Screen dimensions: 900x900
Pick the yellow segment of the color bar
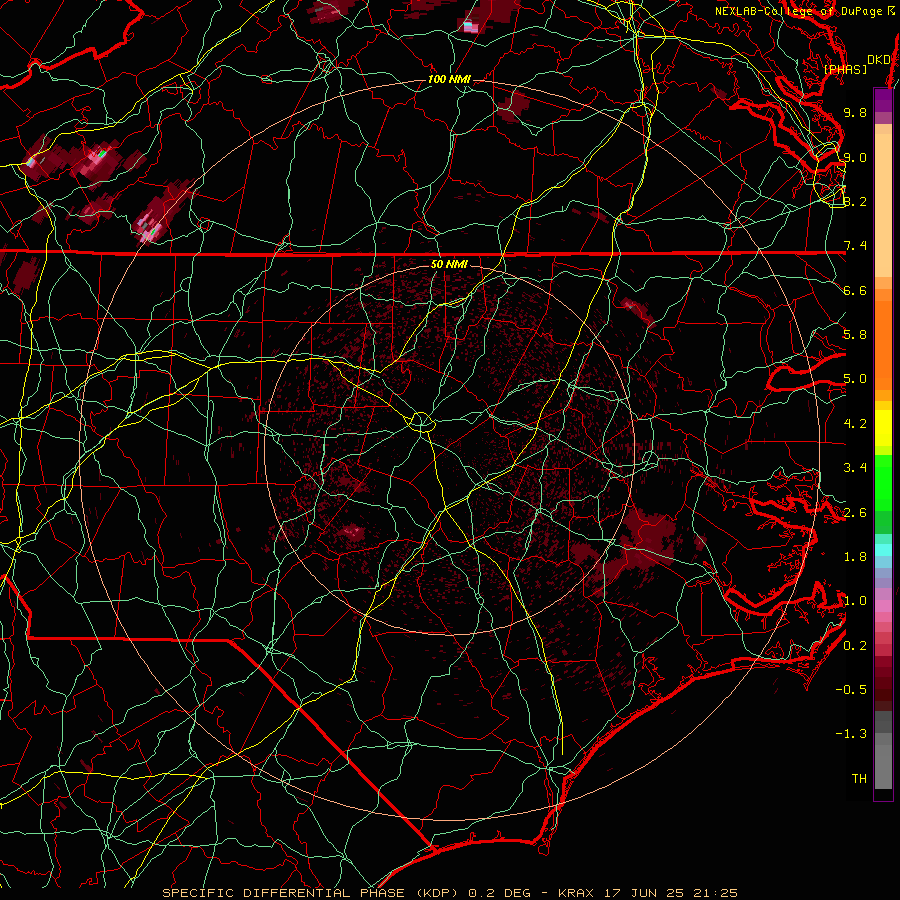[x=883, y=428]
